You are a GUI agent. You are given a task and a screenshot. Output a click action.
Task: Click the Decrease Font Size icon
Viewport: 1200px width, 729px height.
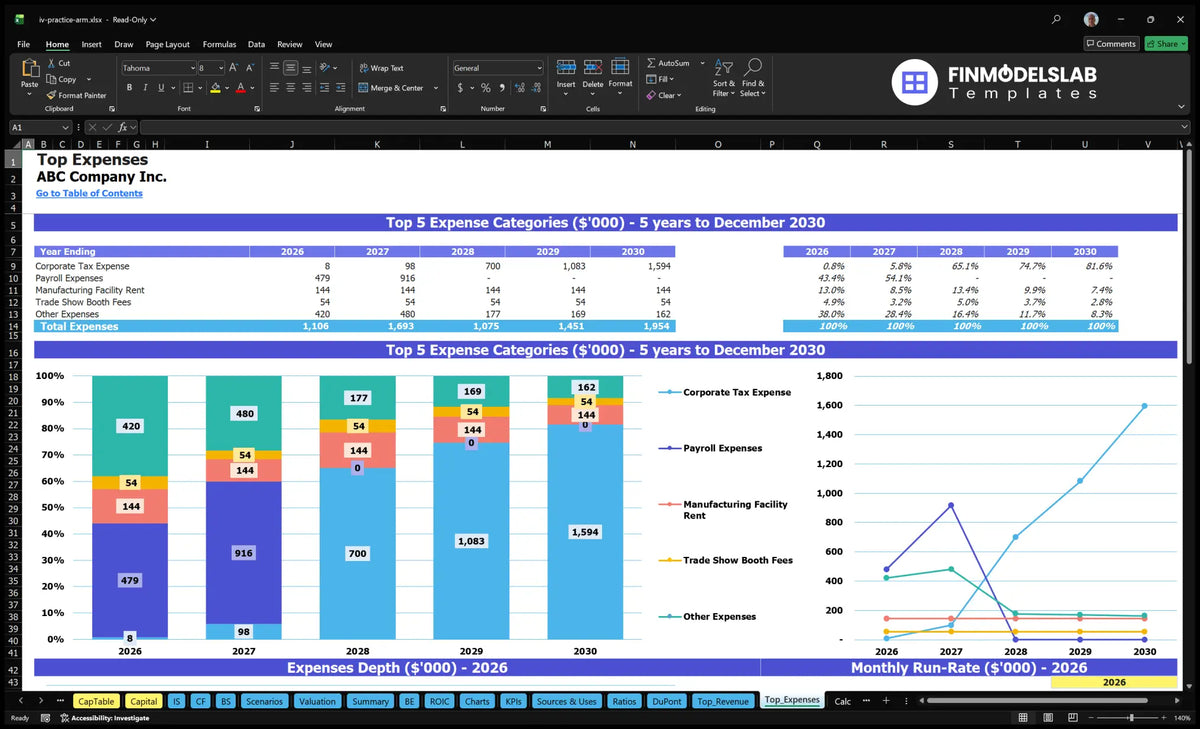coord(250,68)
